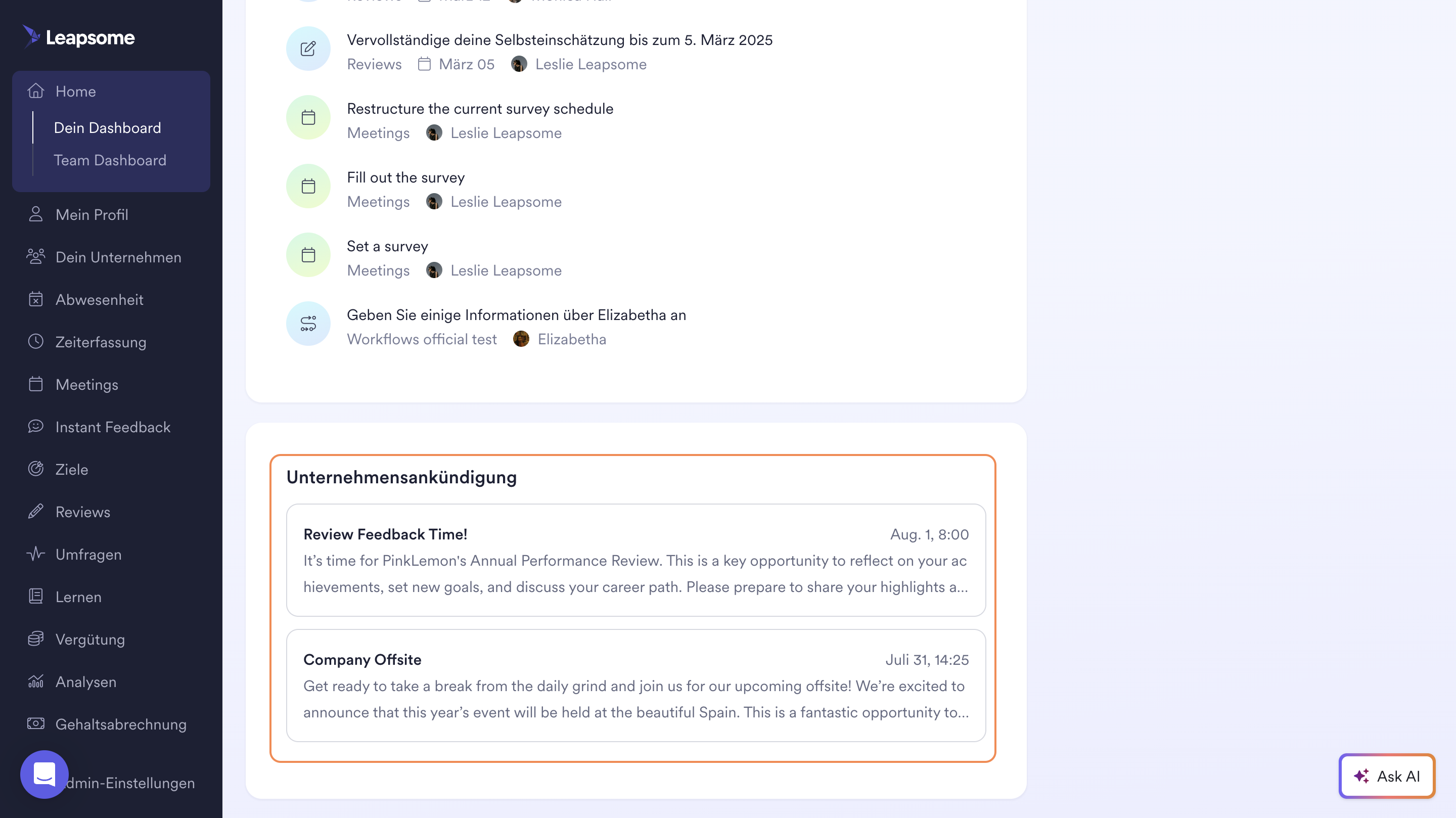Click the pencil icon for Selbsteinschätzung task
This screenshot has width=1456, height=818.
click(x=308, y=49)
